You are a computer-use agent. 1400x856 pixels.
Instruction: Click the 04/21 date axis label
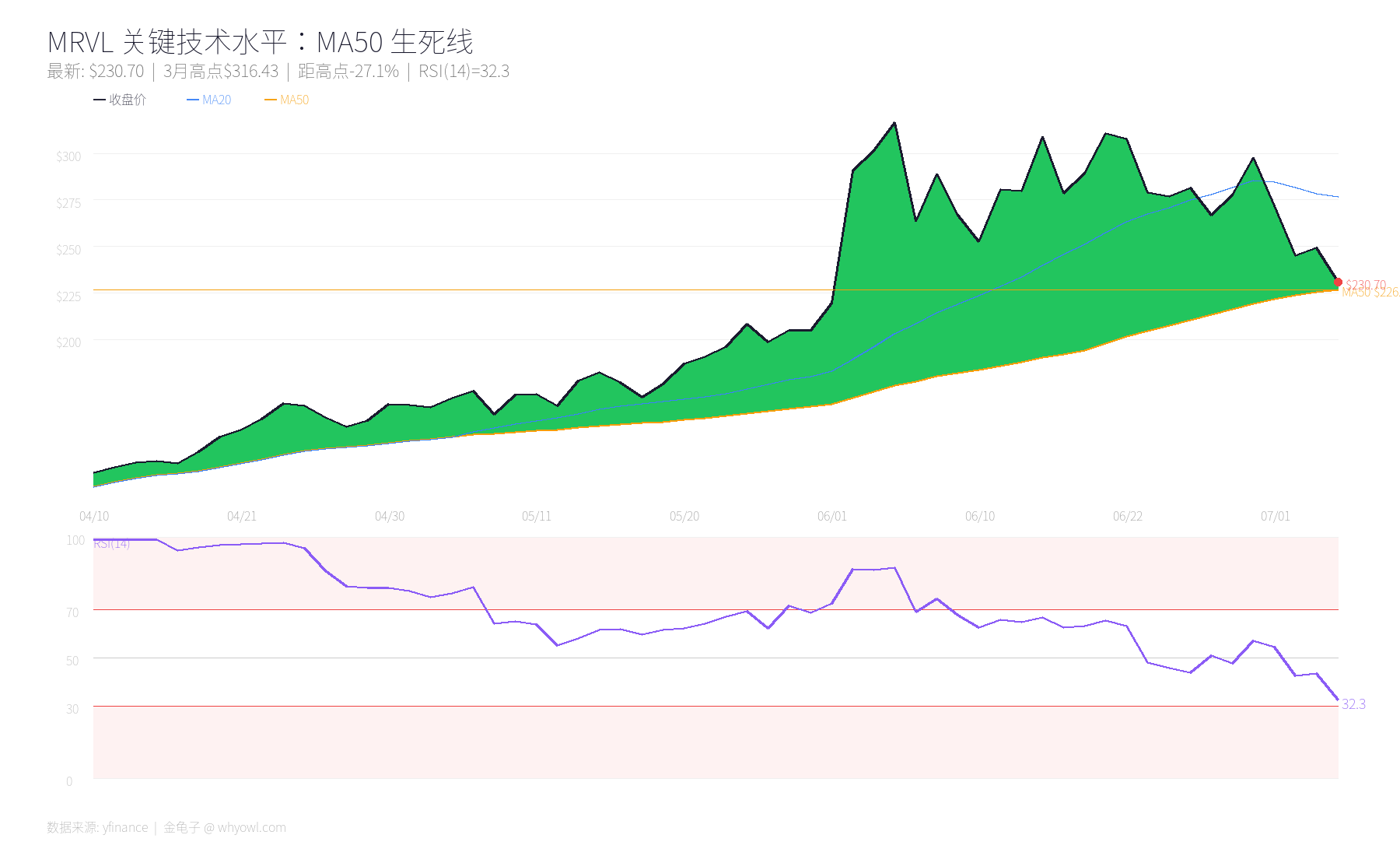click(242, 516)
